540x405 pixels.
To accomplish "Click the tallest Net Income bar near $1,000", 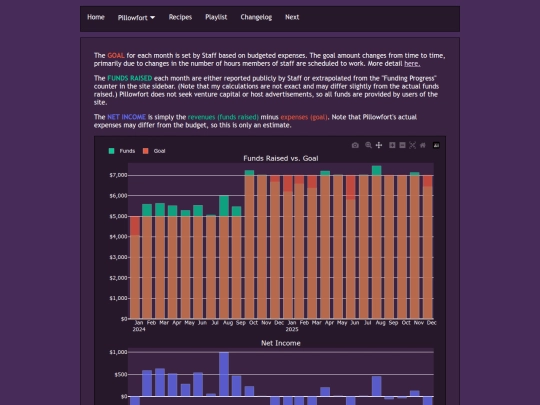I will (224, 374).
